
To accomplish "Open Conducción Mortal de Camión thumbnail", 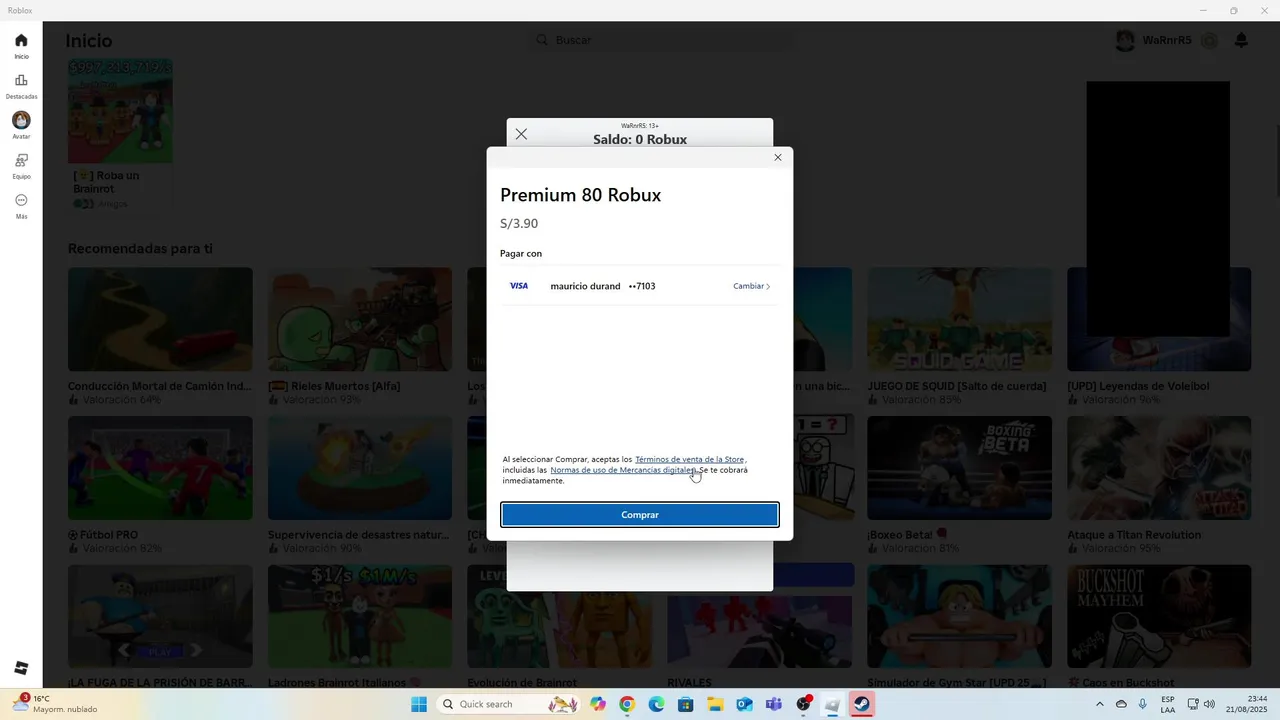I will (x=160, y=319).
